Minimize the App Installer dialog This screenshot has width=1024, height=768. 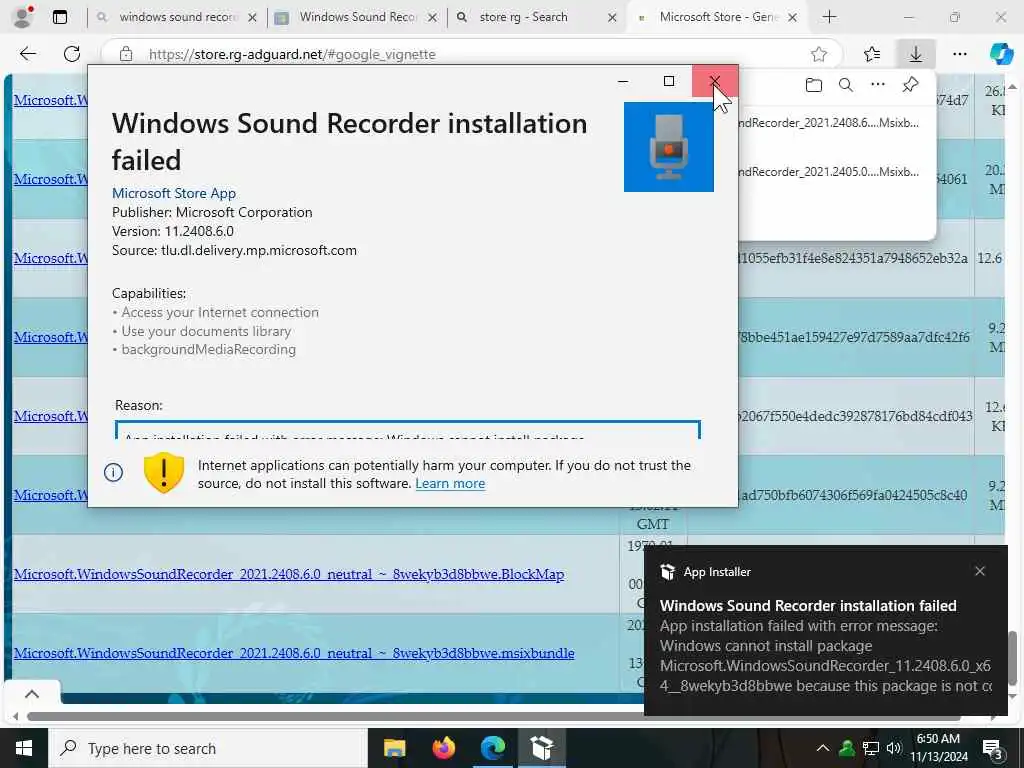(623, 81)
